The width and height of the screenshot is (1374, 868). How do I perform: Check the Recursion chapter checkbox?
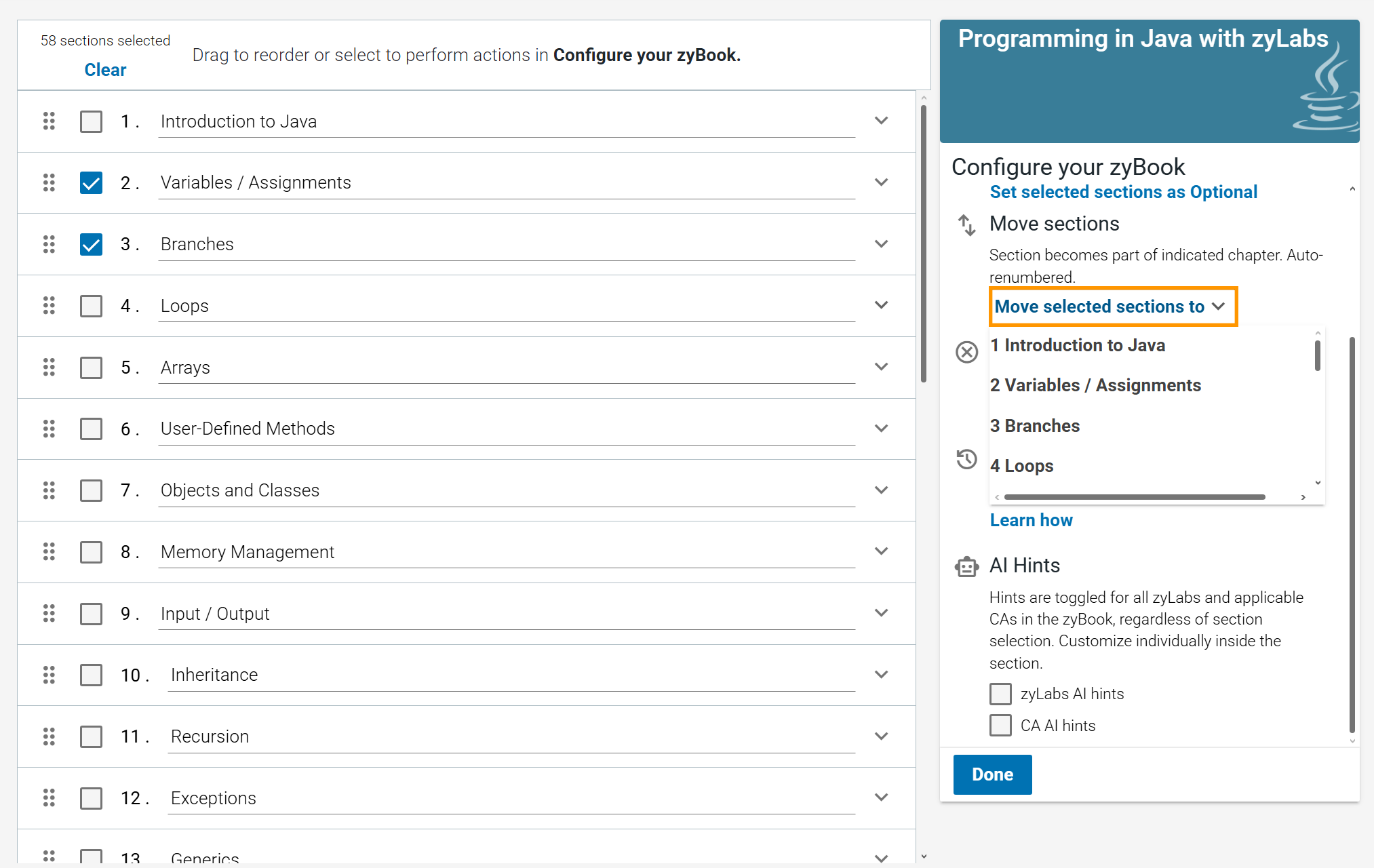click(91, 736)
